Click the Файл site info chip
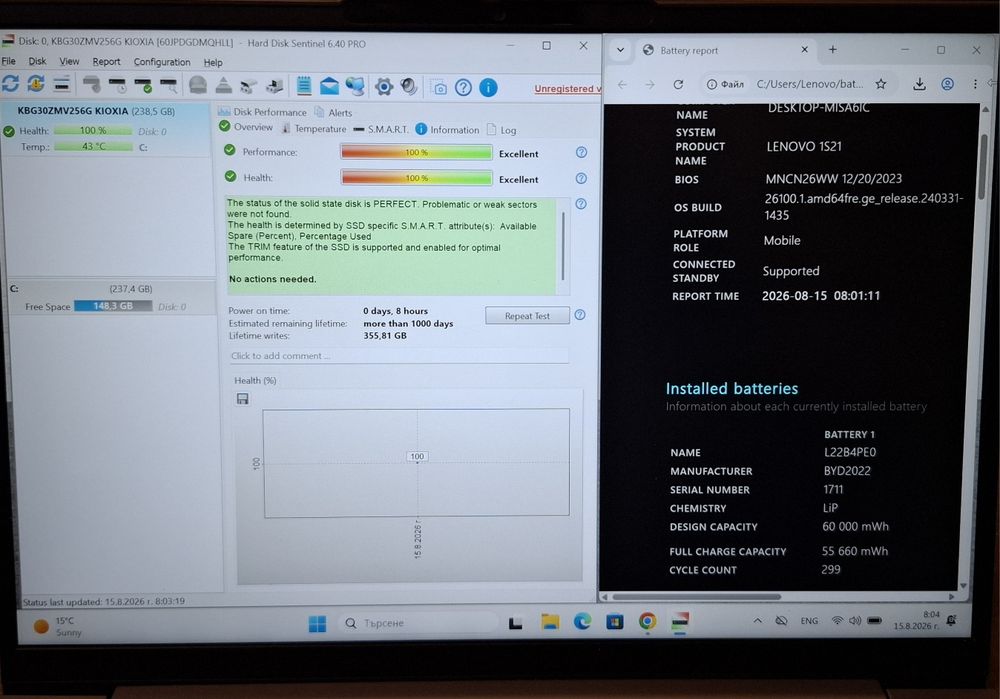This screenshot has width=1000, height=699. pos(725,84)
